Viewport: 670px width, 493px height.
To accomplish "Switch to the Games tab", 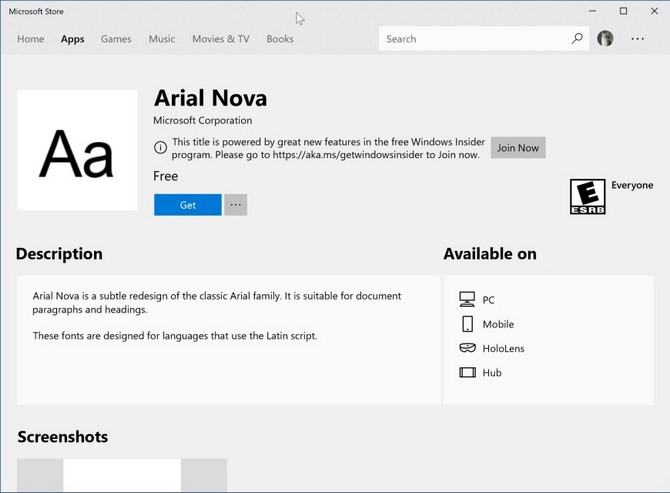I will click(116, 39).
